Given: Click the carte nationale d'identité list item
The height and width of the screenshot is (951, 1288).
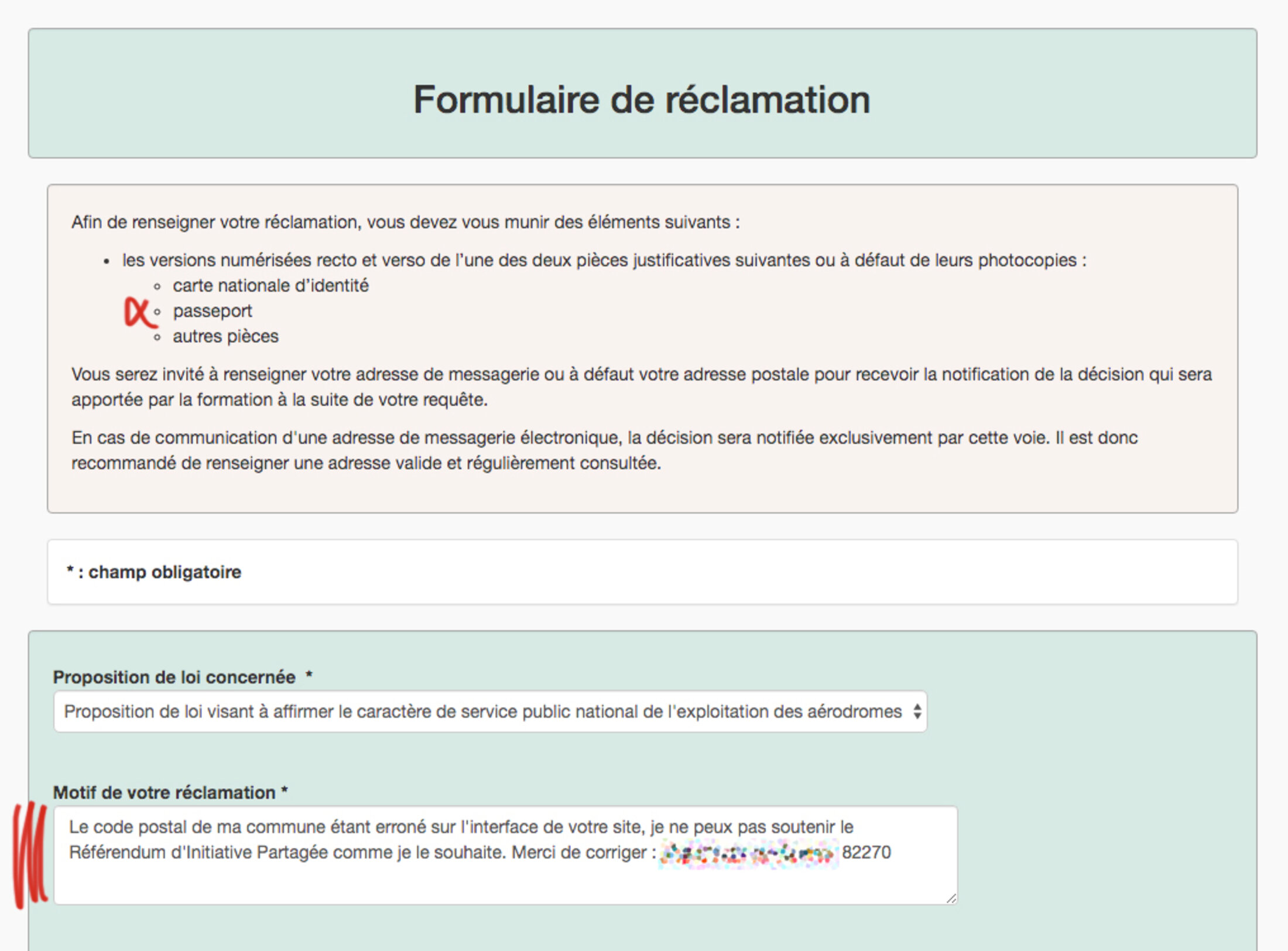Looking at the screenshot, I should pyautogui.click(x=270, y=286).
